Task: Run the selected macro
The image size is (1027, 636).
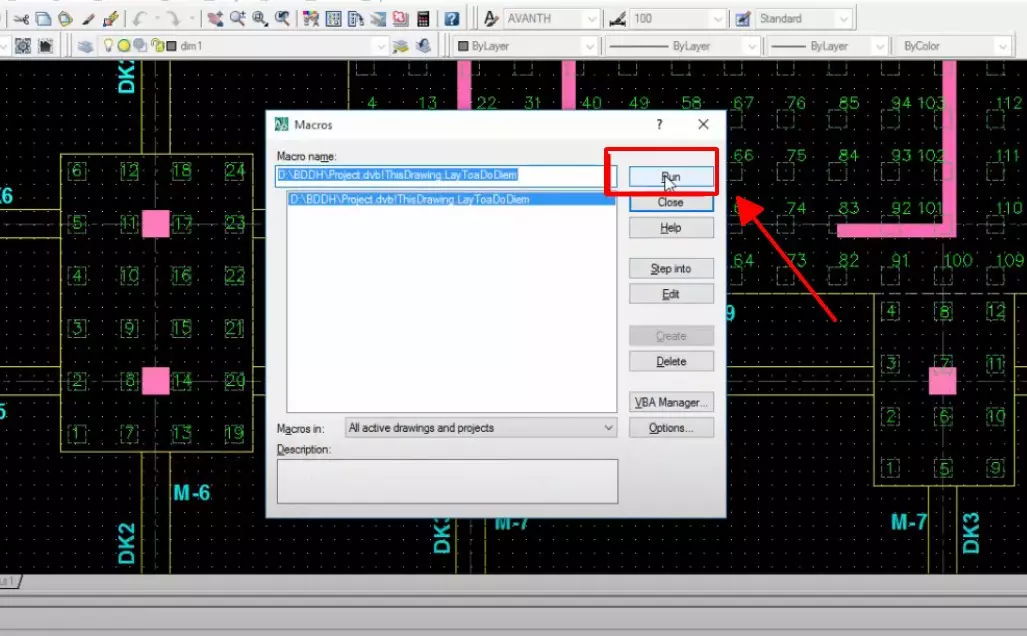Action: (x=671, y=177)
